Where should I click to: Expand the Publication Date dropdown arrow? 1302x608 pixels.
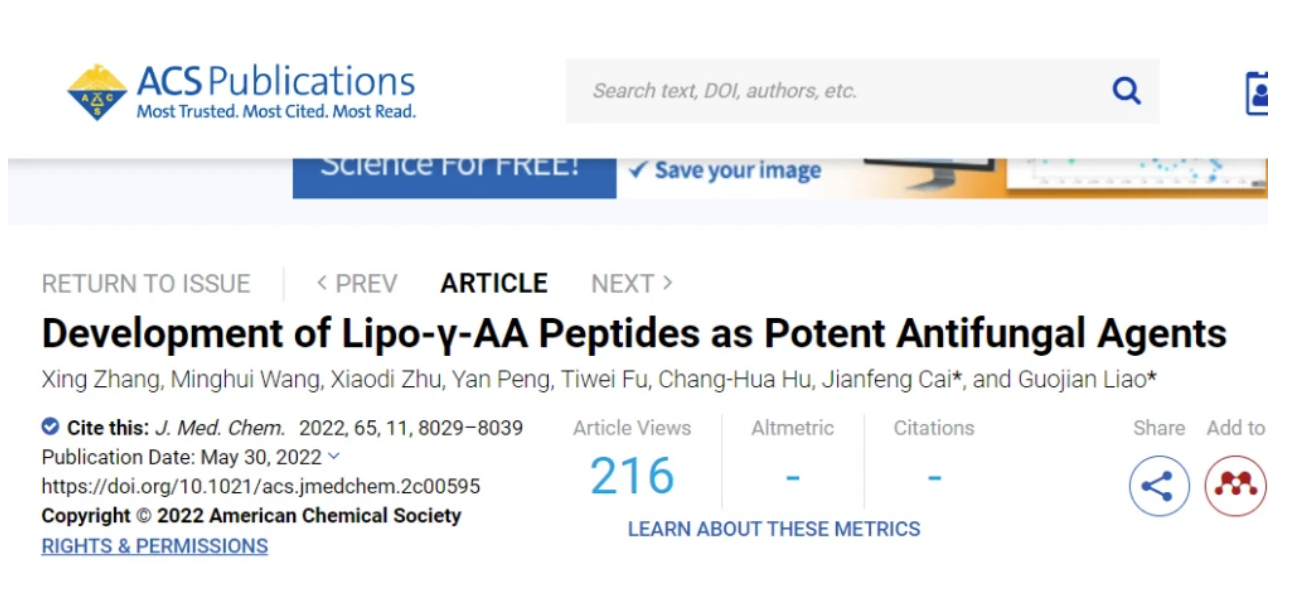(334, 457)
